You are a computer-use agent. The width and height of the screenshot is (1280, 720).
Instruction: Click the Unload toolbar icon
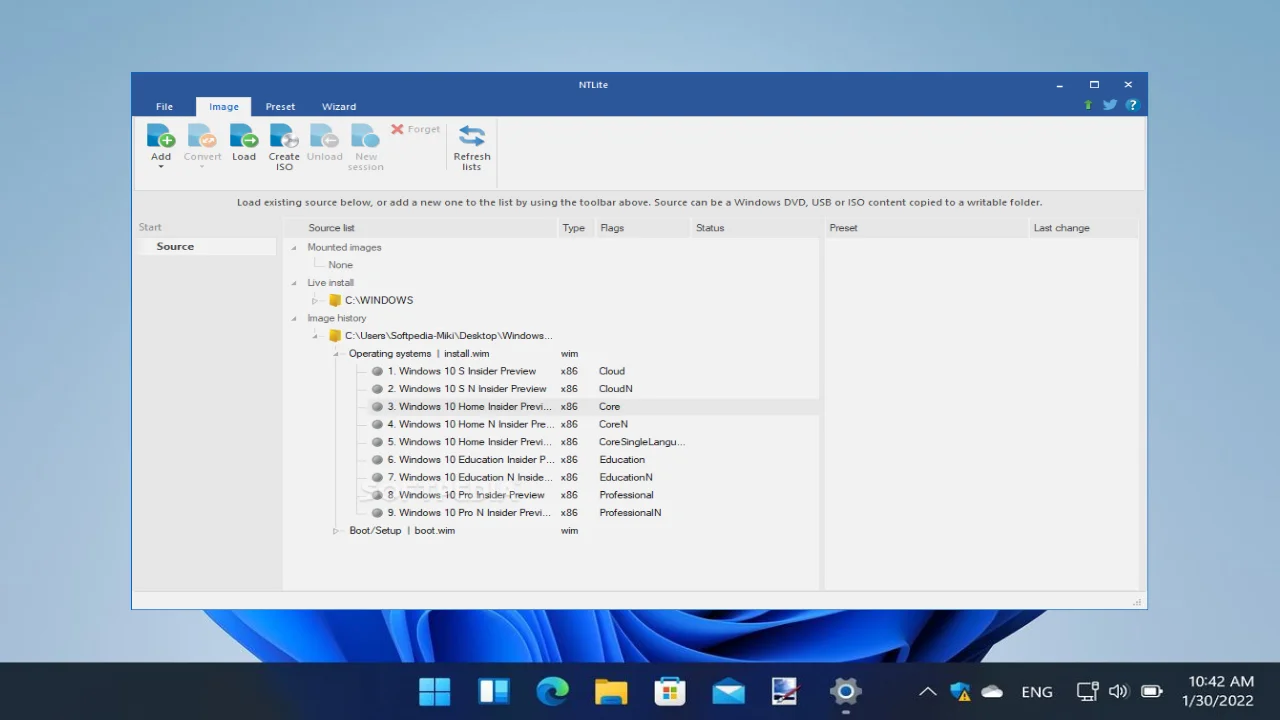pos(325,136)
